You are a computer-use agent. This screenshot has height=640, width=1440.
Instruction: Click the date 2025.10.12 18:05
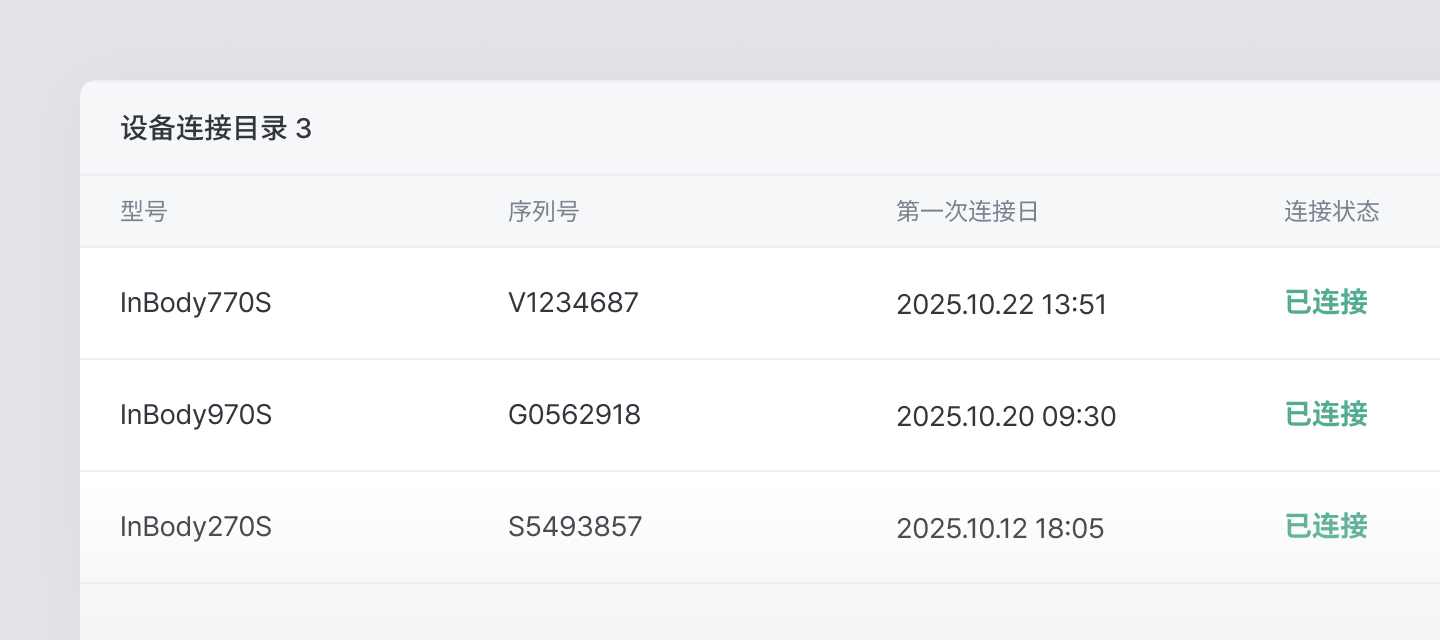click(1000, 528)
